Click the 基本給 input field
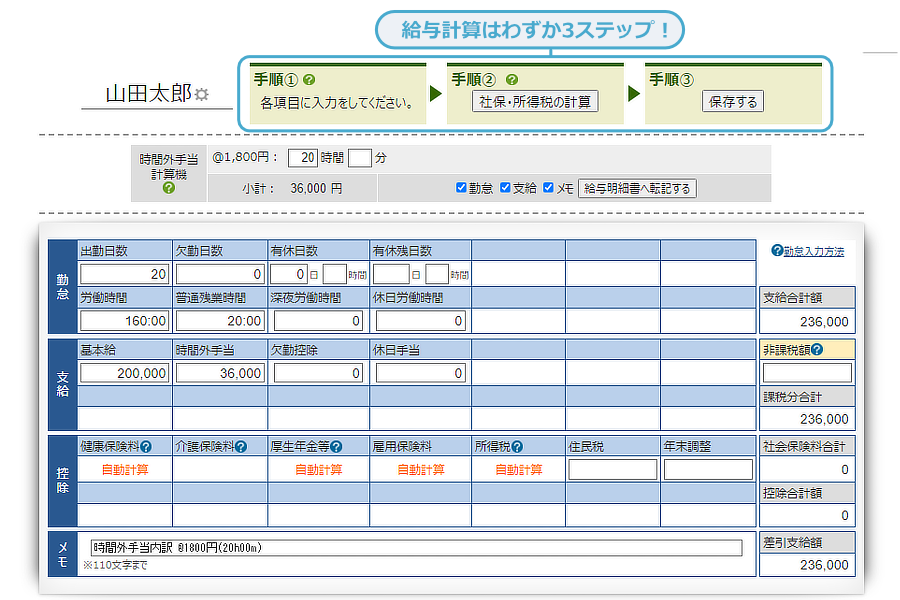Screen dimensions: 900x600 pyautogui.click(x=125, y=373)
